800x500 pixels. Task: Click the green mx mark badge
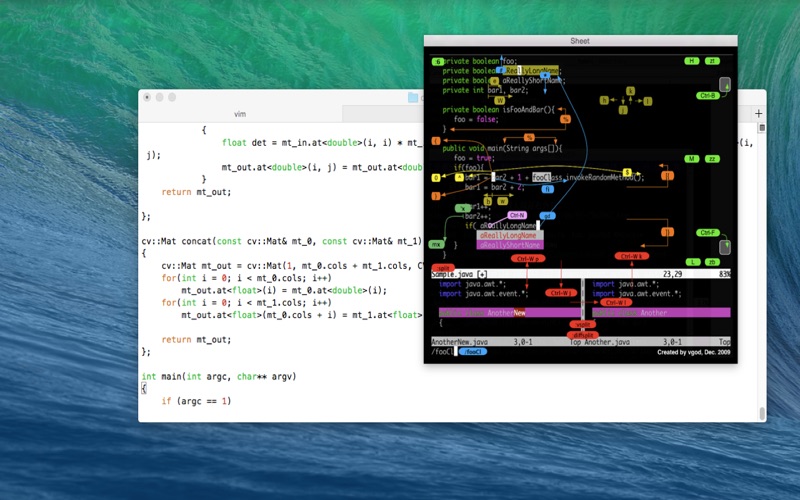click(436, 244)
